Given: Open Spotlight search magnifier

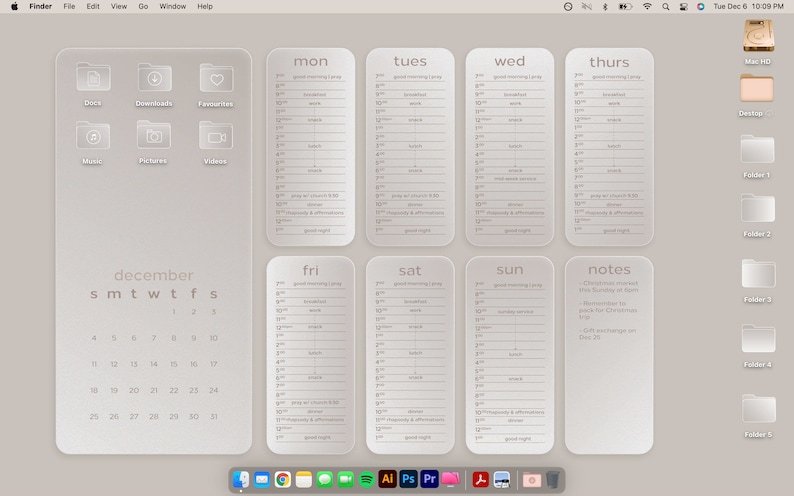Looking at the screenshot, I should pos(666,7).
